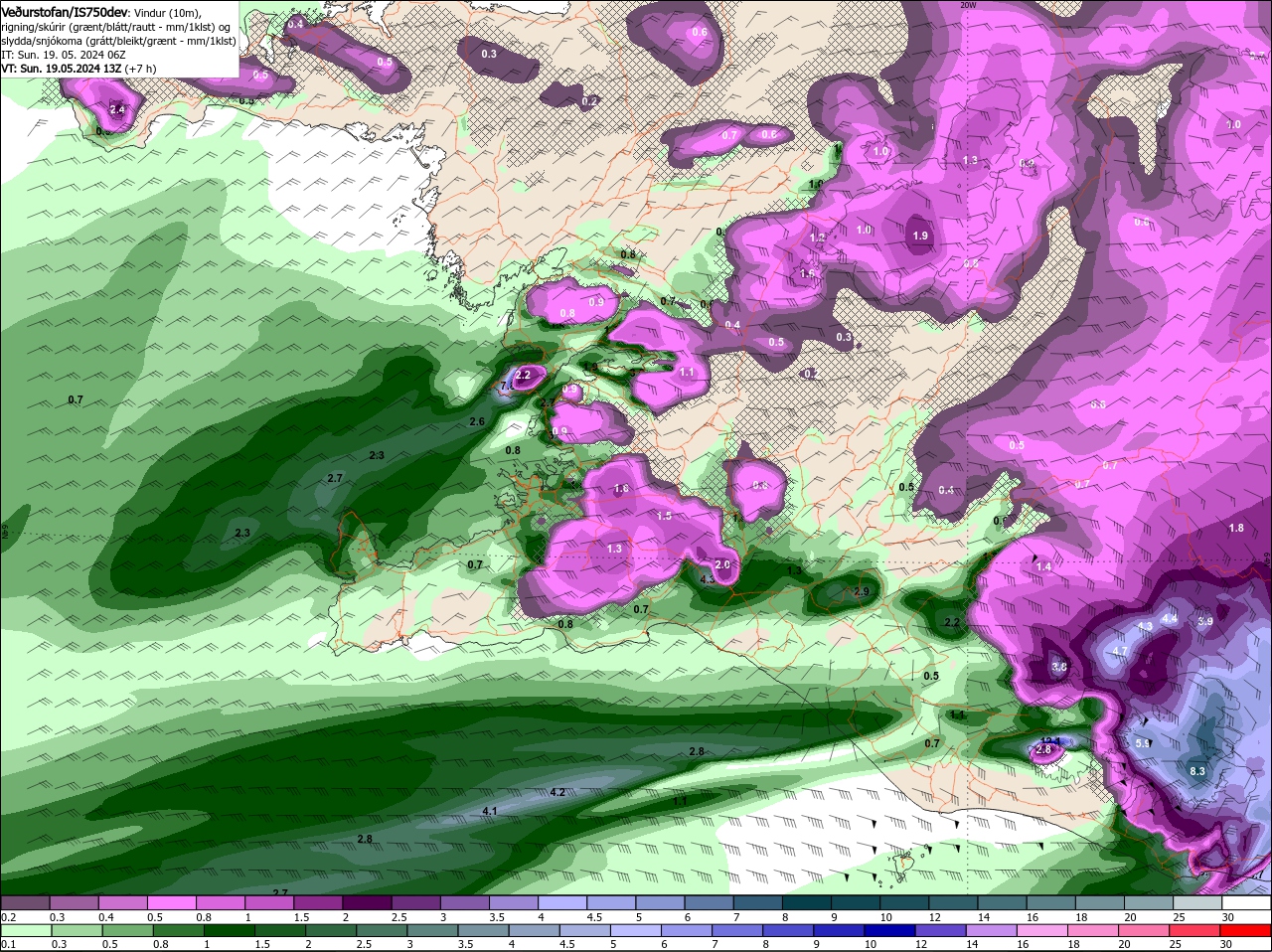The height and width of the screenshot is (952, 1272).
Task: Click the precipitation value '1.8' on the map
Action: [1236, 528]
